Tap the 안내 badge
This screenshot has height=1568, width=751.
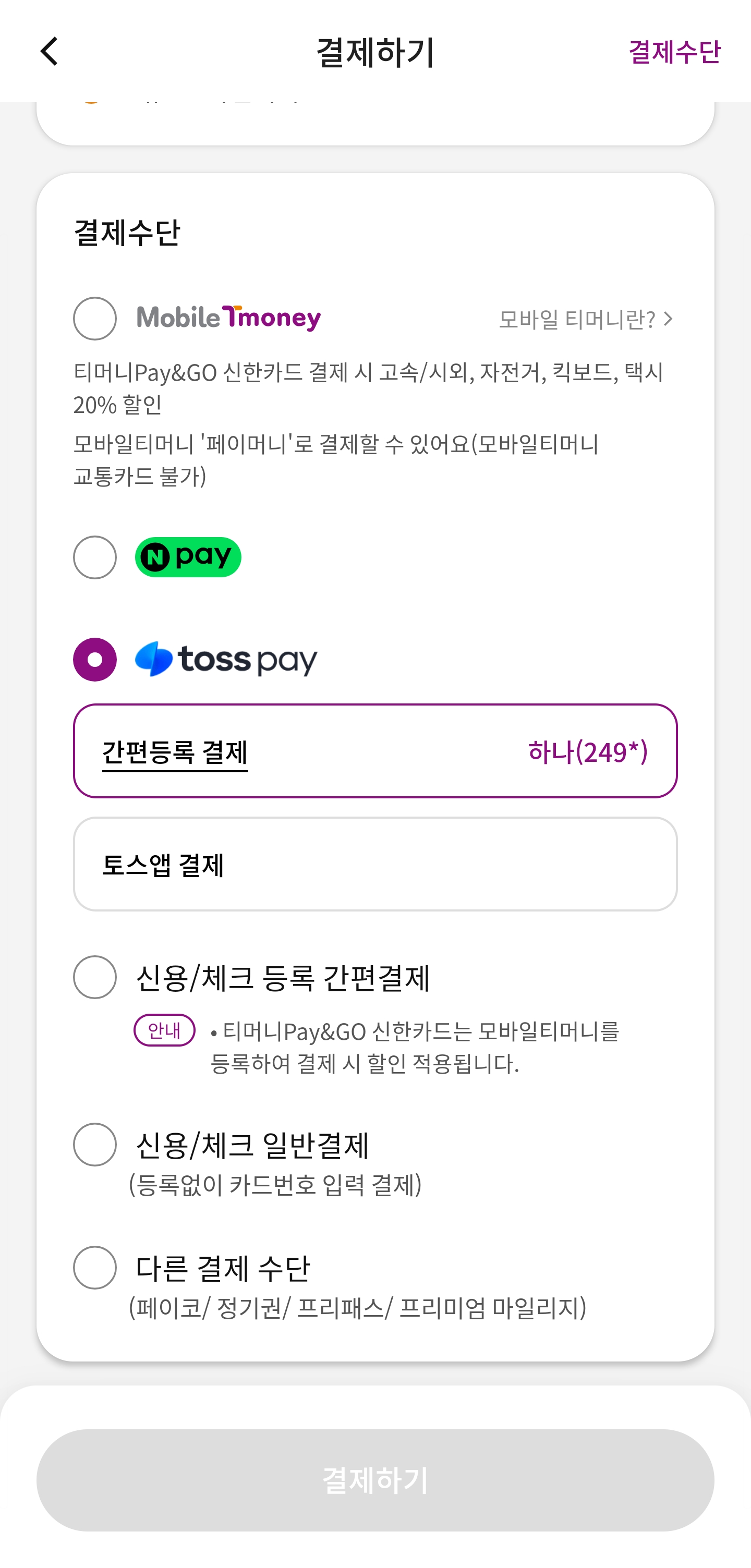[164, 1030]
